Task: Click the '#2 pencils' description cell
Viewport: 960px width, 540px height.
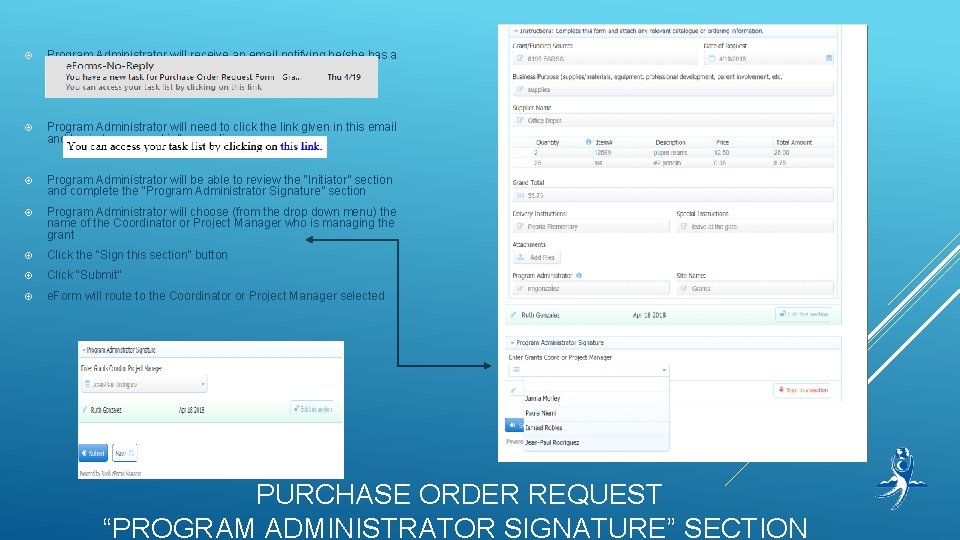Action: 667,163
